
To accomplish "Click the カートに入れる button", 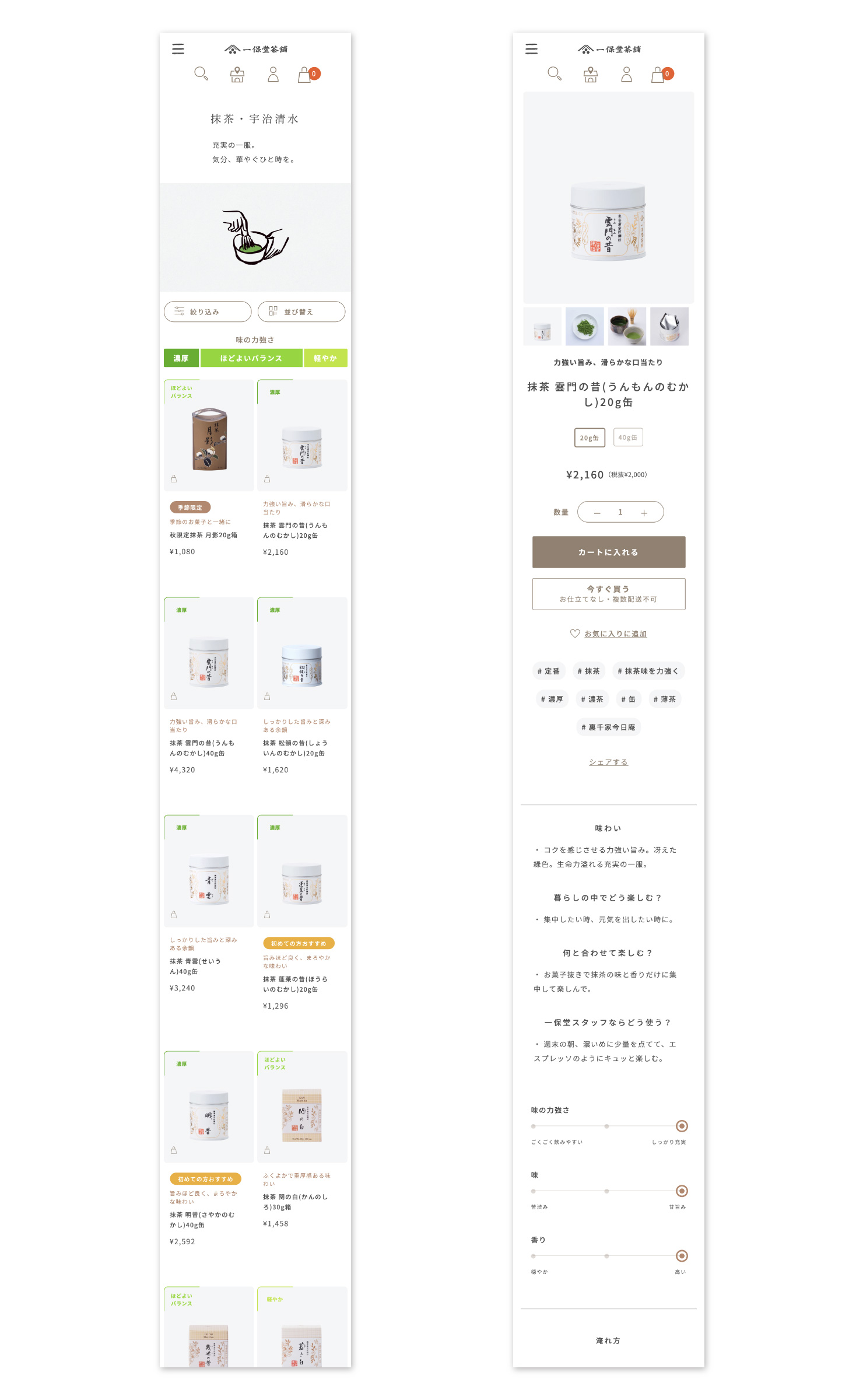I will point(609,552).
